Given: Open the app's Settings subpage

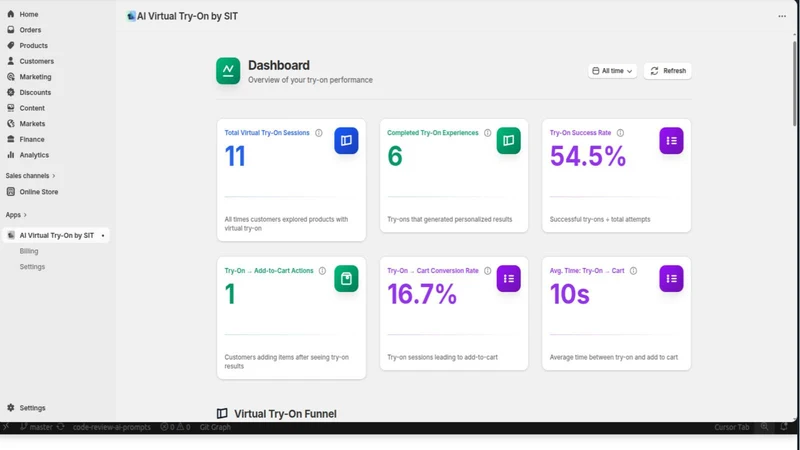Looking at the screenshot, I should click(32, 267).
